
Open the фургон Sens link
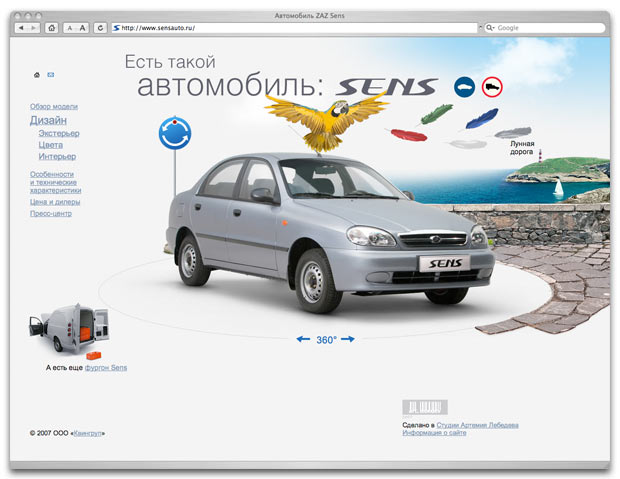pyautogui.click(x=106, y=368)
